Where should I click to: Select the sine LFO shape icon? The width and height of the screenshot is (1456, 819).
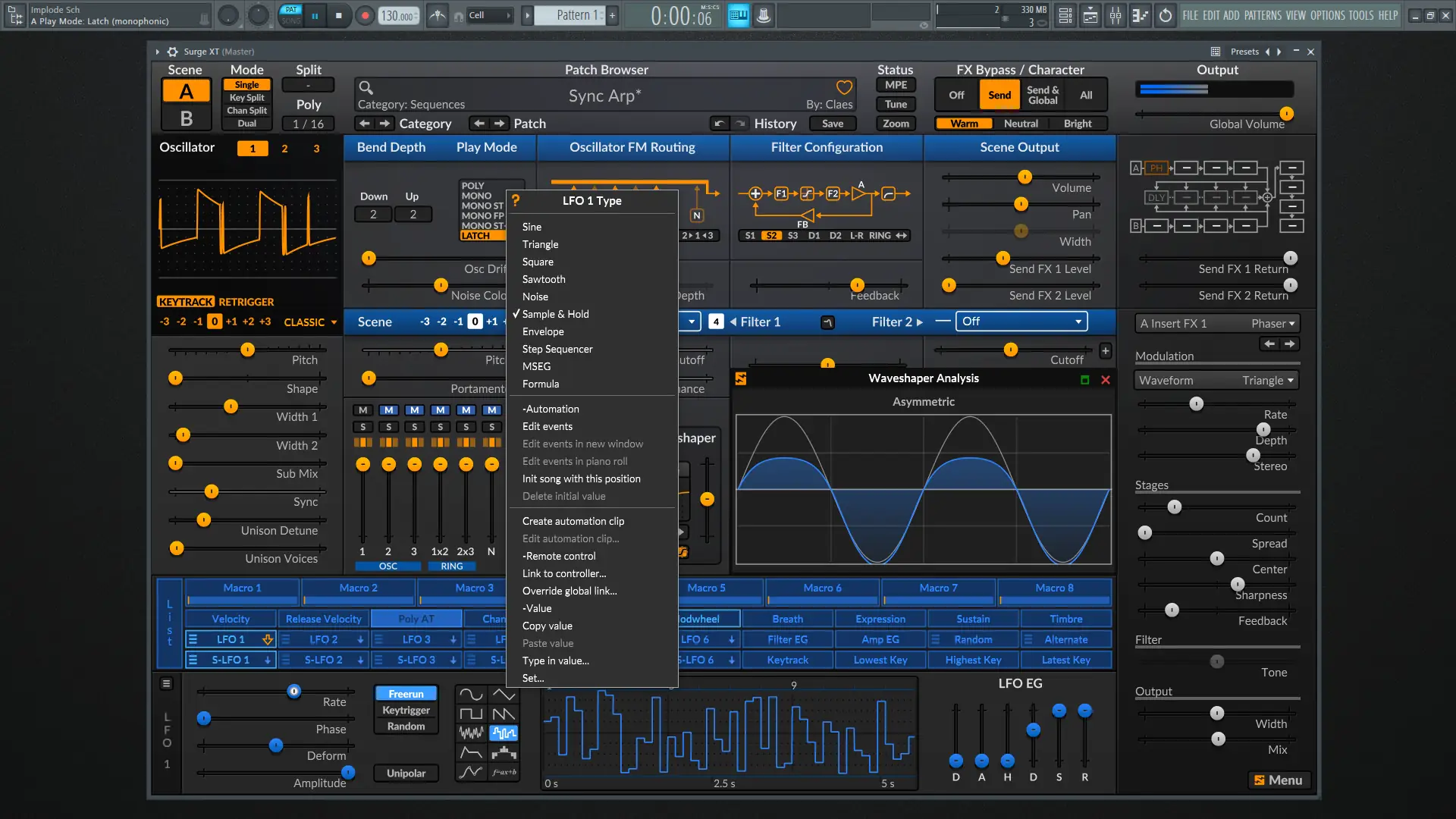click(470, 695)
